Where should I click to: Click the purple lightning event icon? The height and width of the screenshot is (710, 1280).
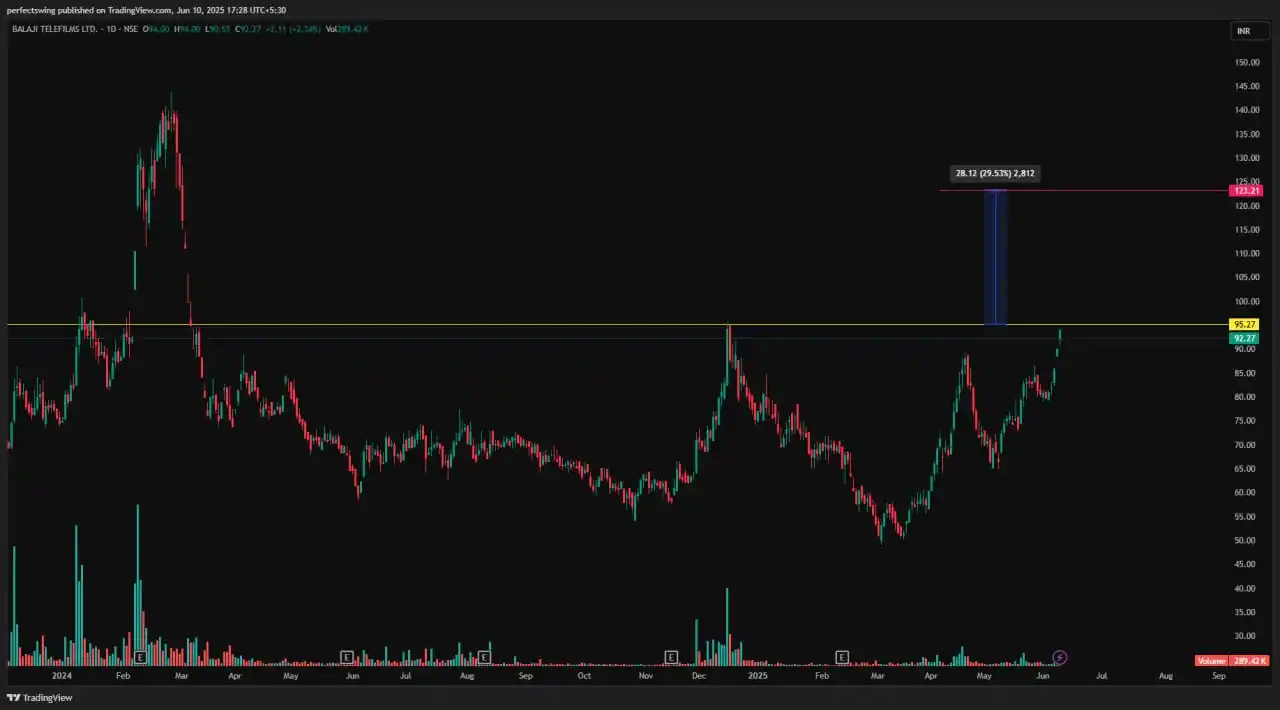point(1060,657)
